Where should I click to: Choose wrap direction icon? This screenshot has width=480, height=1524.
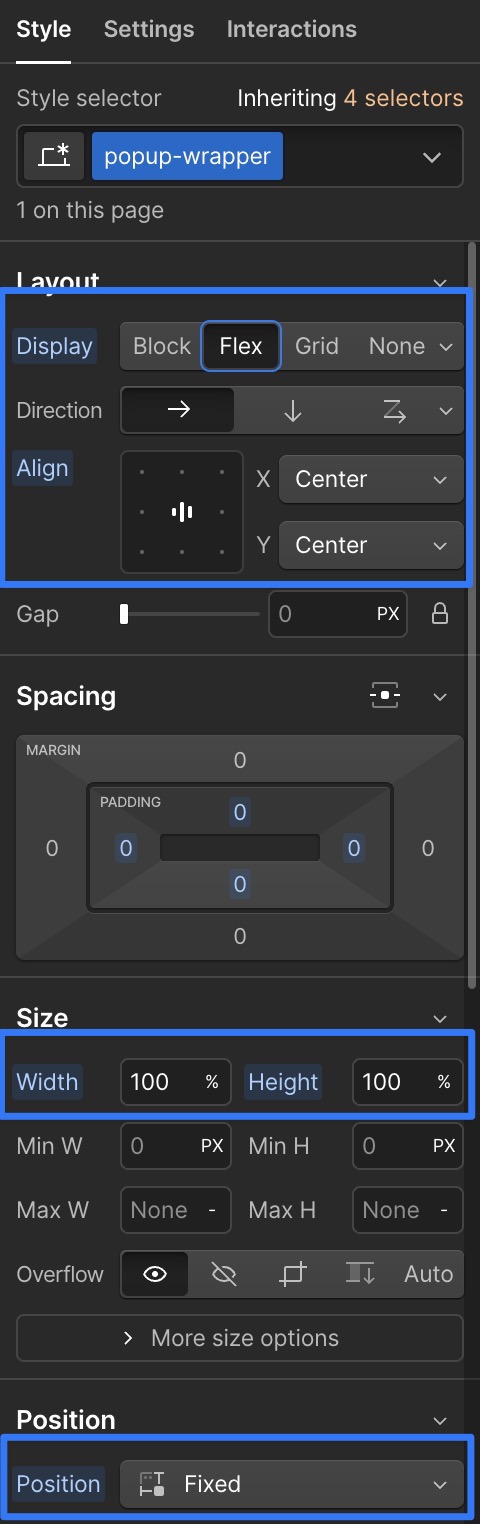click(394, 411)
